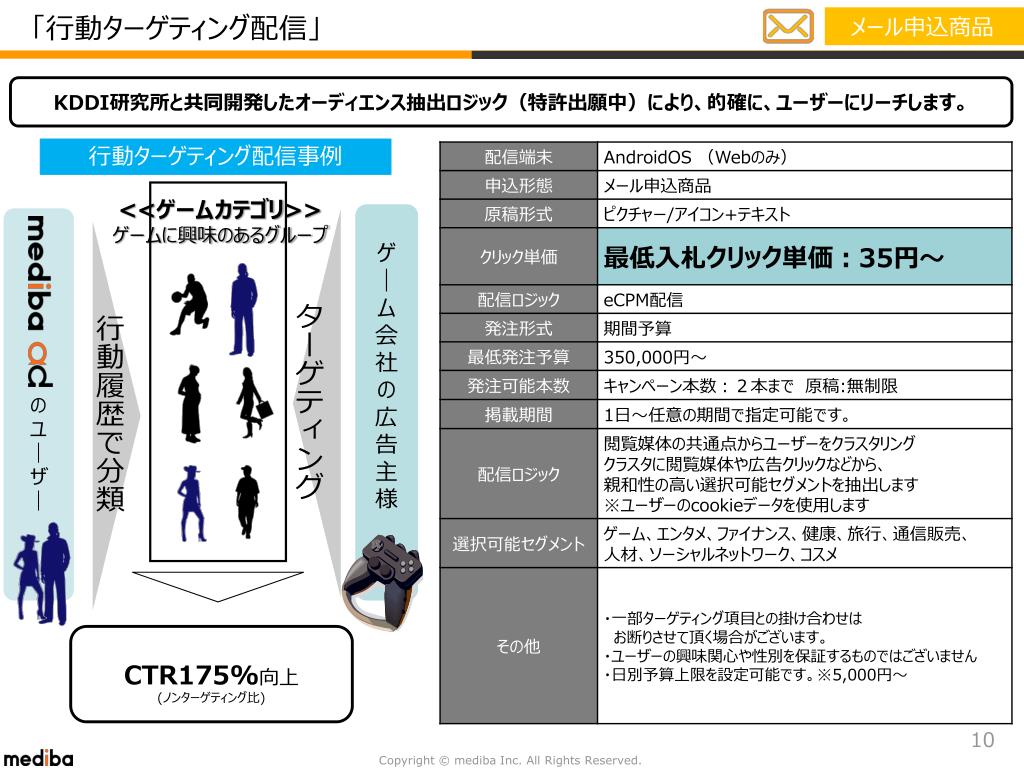Select the basketball player silhouette
1024x768 pixels.
[x=190, y=304]
